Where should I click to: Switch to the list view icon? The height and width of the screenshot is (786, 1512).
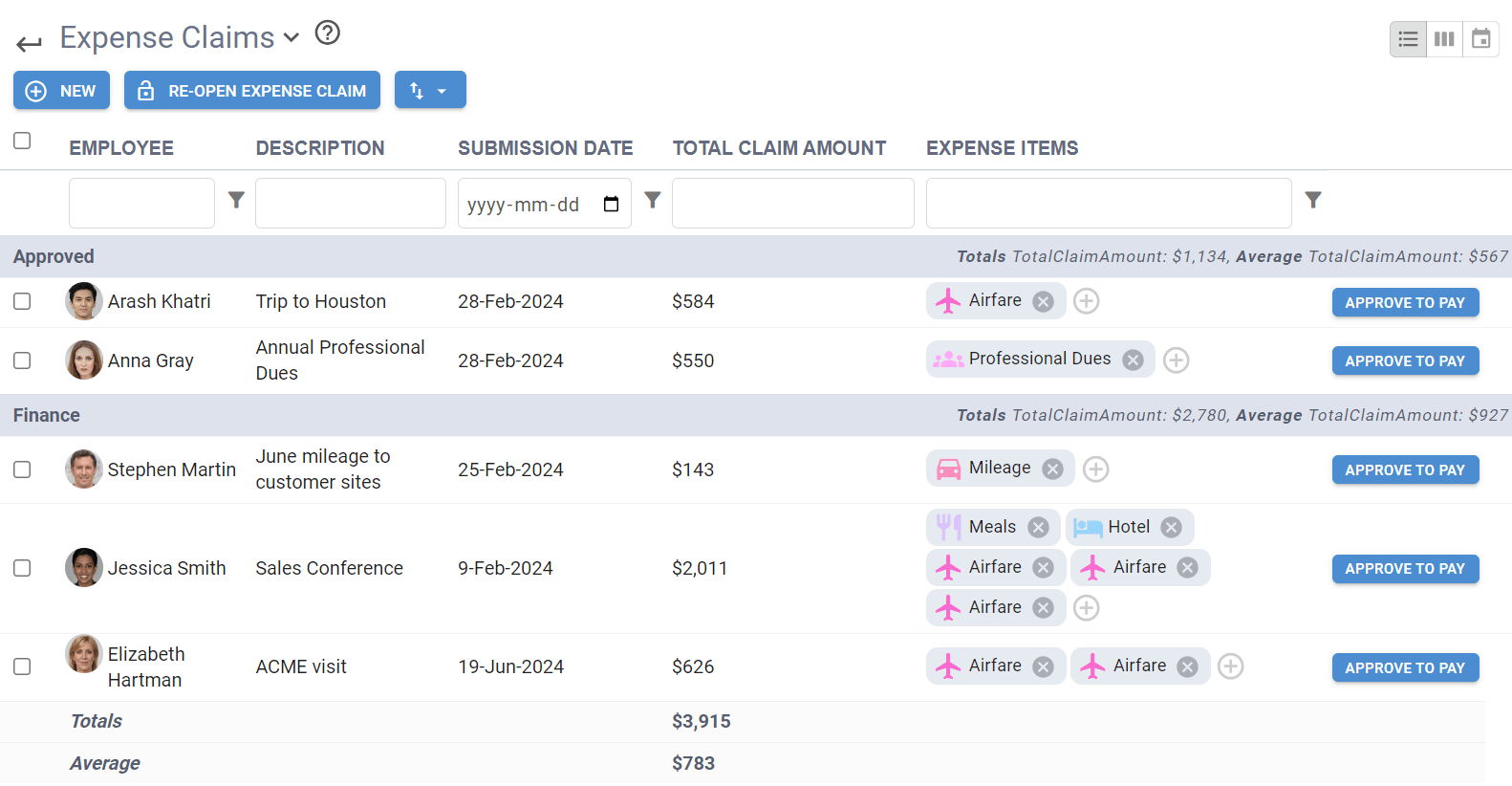point(1408,39)
